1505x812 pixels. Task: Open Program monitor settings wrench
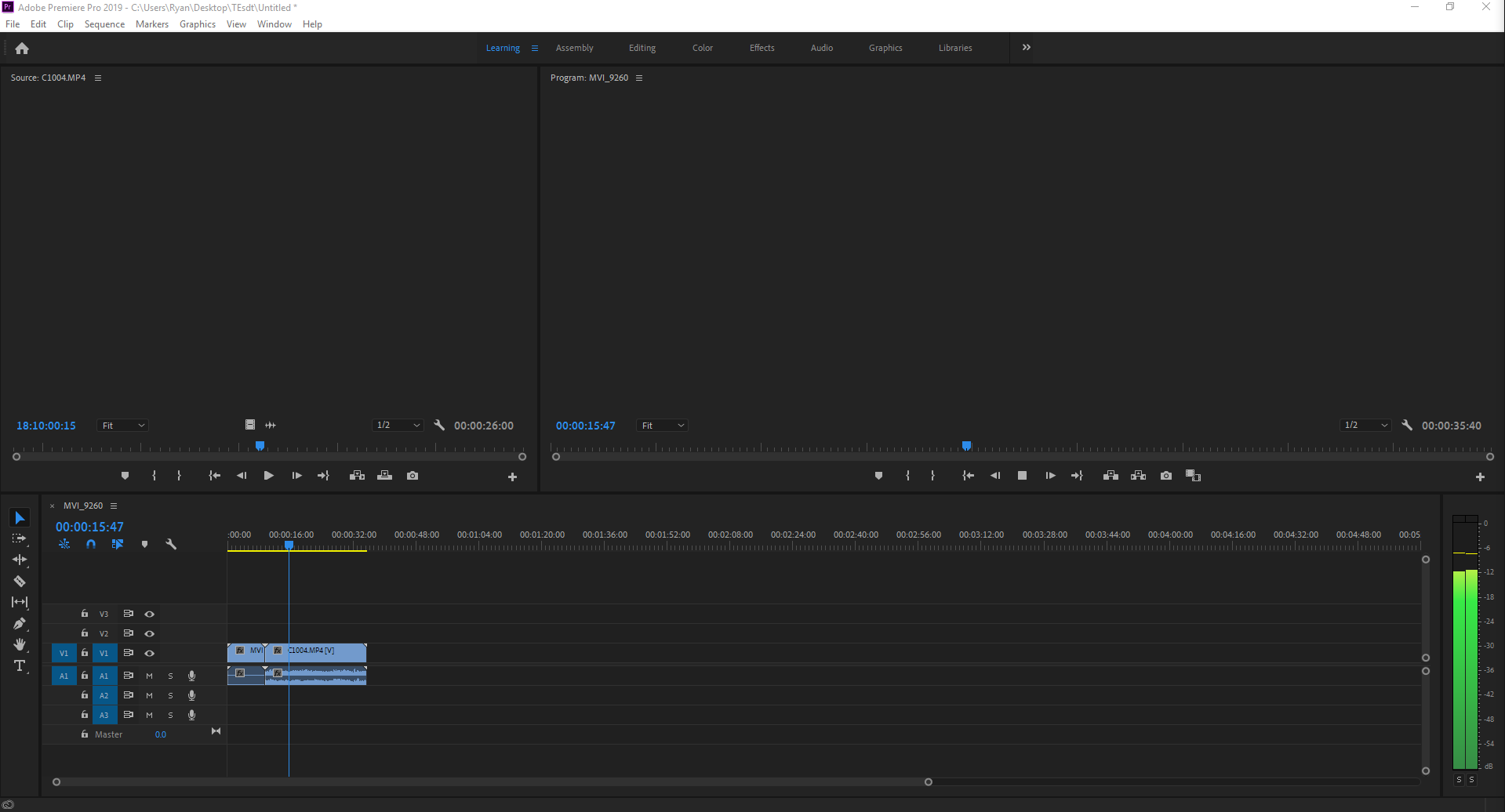(1407, 425)
